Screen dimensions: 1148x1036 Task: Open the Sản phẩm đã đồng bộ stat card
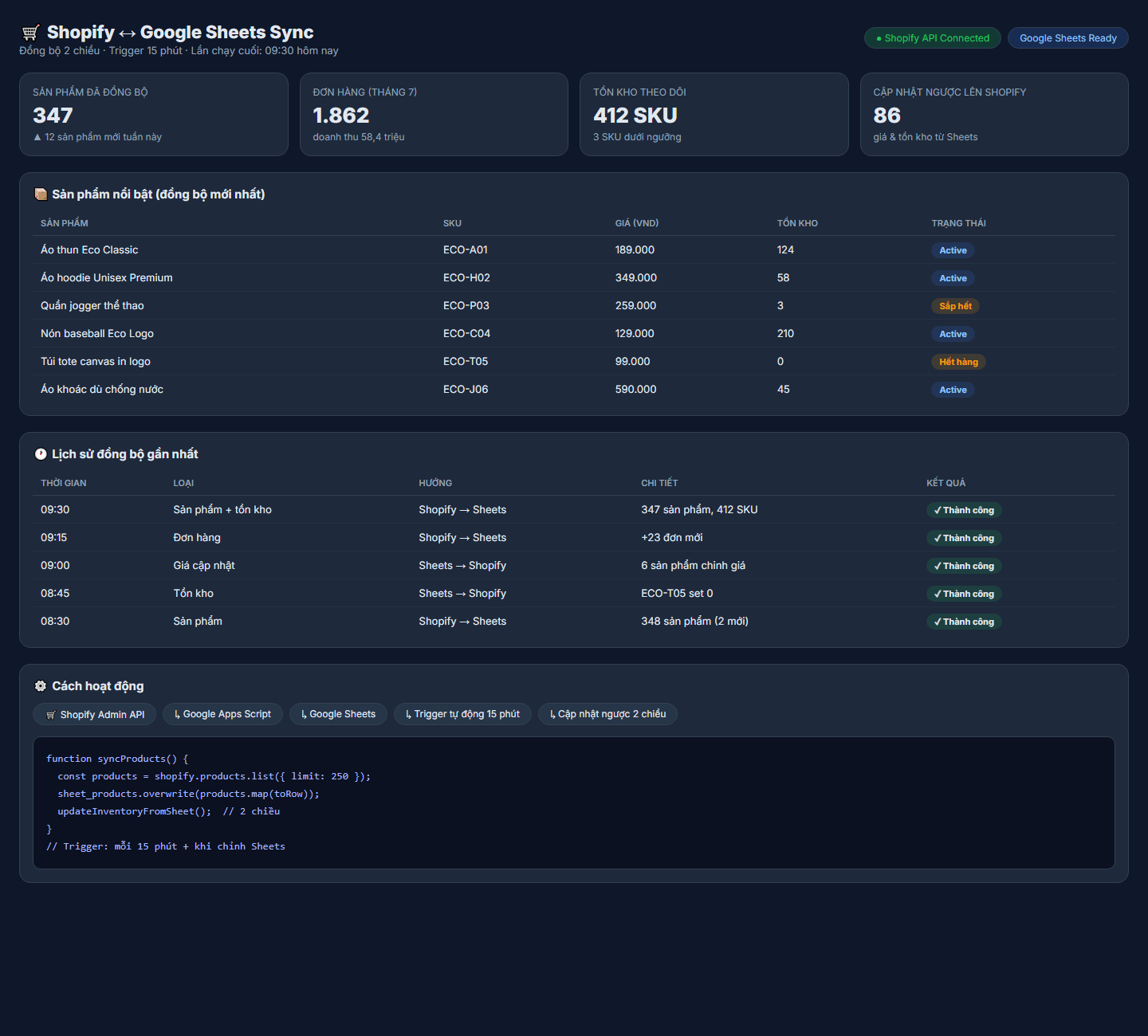(x=154, y=115)
